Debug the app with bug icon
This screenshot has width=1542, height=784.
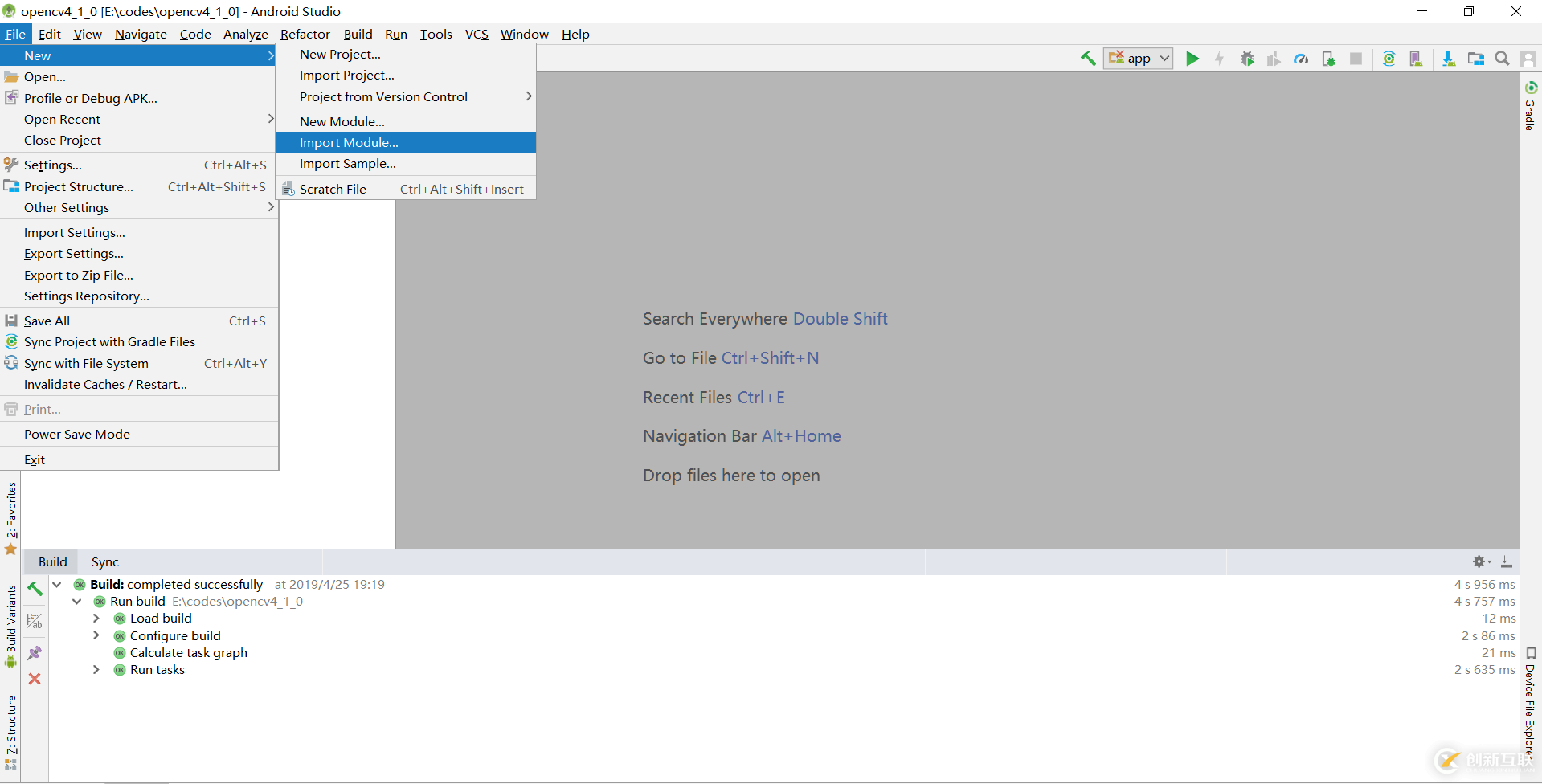[1247, 59]
